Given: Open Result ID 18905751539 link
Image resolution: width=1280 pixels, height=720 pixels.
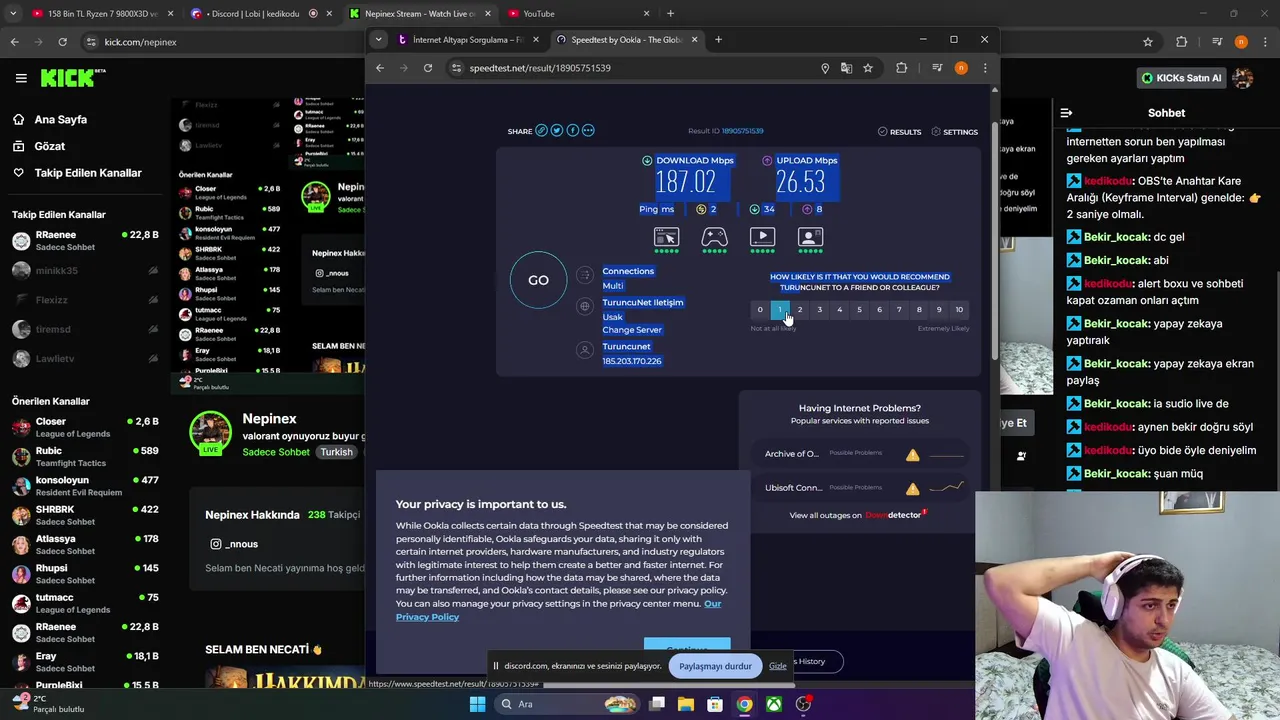Looking at the screenshot, I should 742,131.
